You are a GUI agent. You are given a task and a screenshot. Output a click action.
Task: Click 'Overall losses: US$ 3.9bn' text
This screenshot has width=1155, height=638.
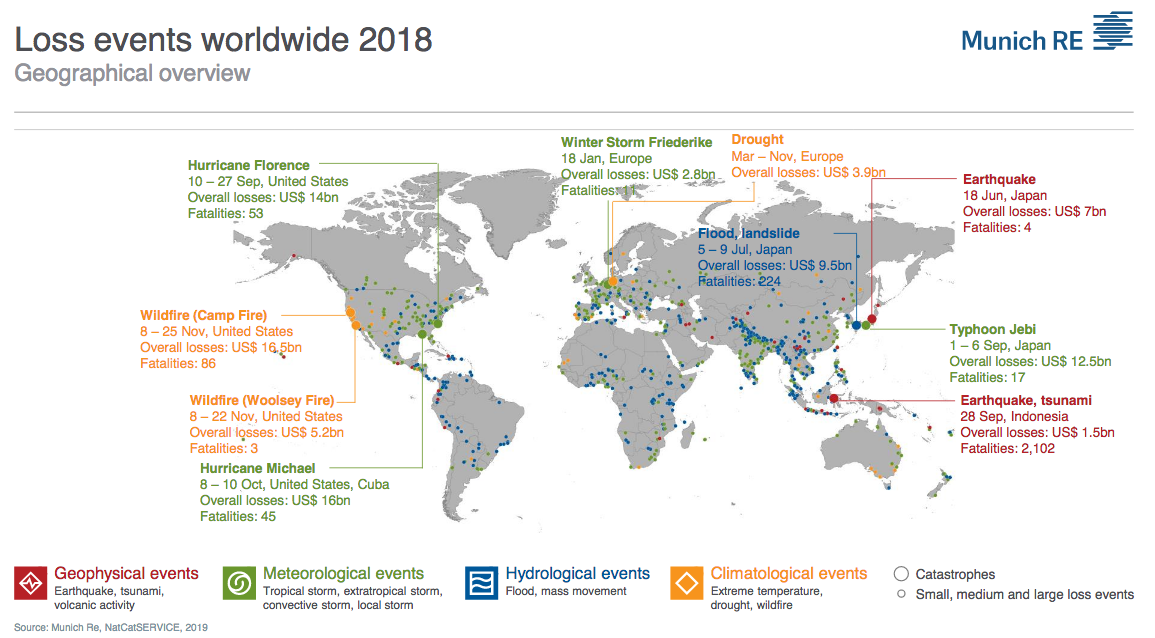[x=808, y=172]
